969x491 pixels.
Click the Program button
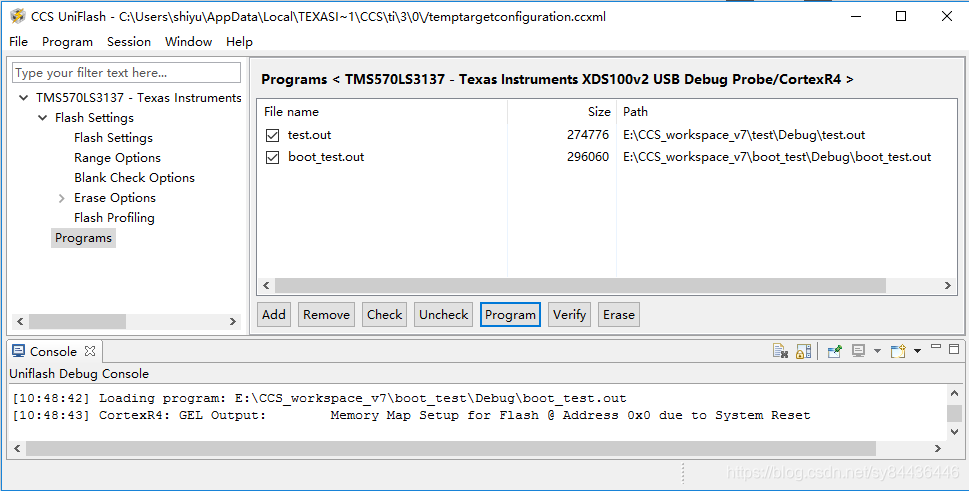point(510,314)
